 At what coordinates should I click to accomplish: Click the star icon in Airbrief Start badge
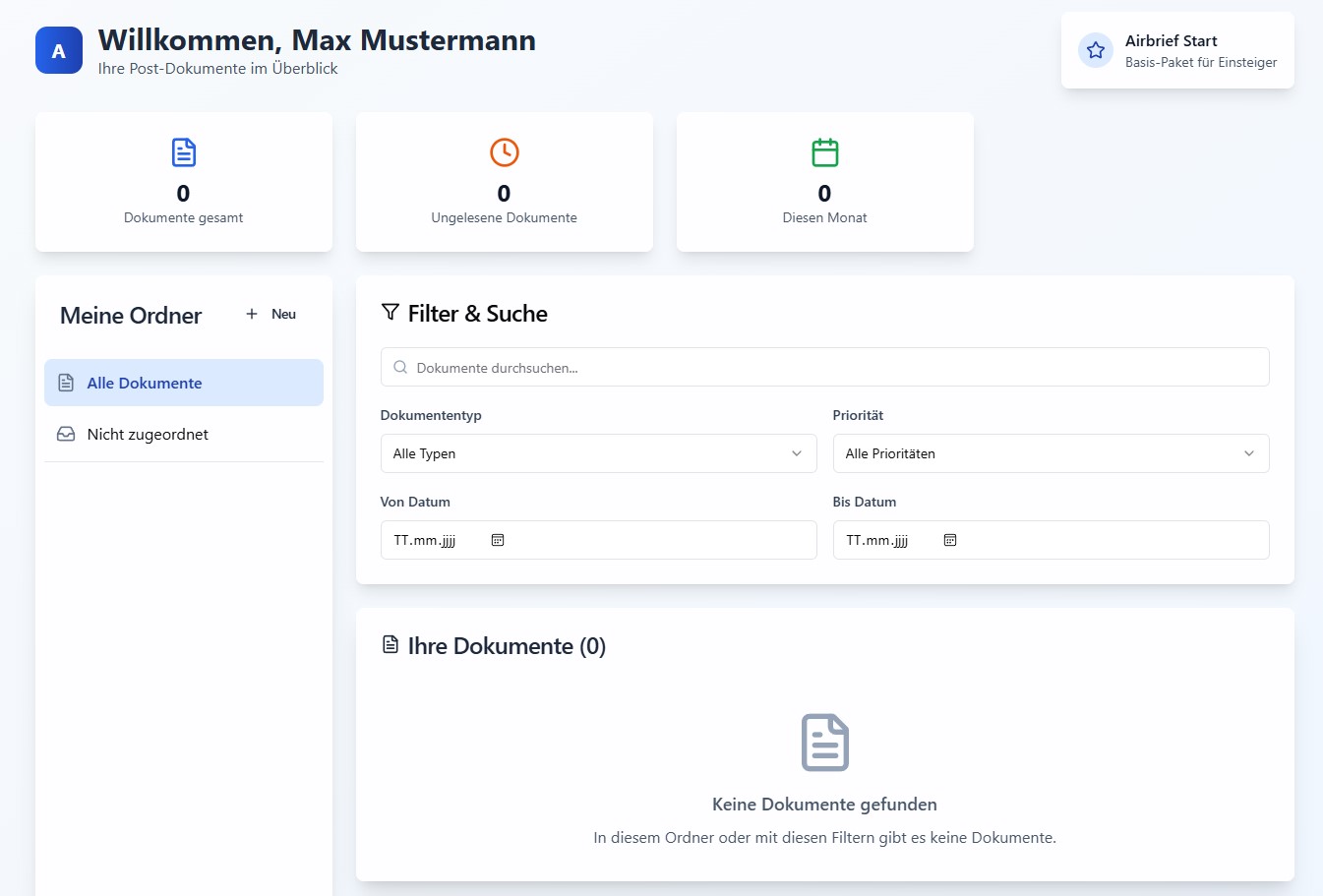point(1095,49)
